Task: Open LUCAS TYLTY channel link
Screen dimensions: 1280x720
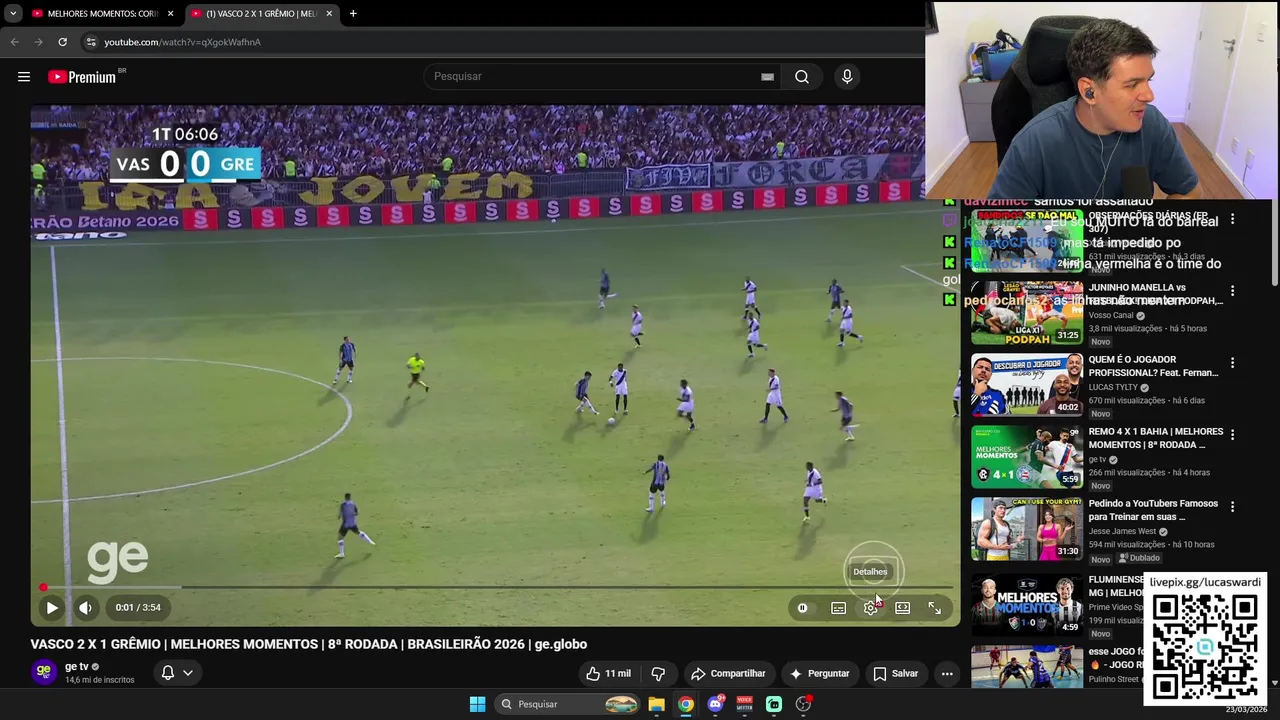Action: 1113,388
